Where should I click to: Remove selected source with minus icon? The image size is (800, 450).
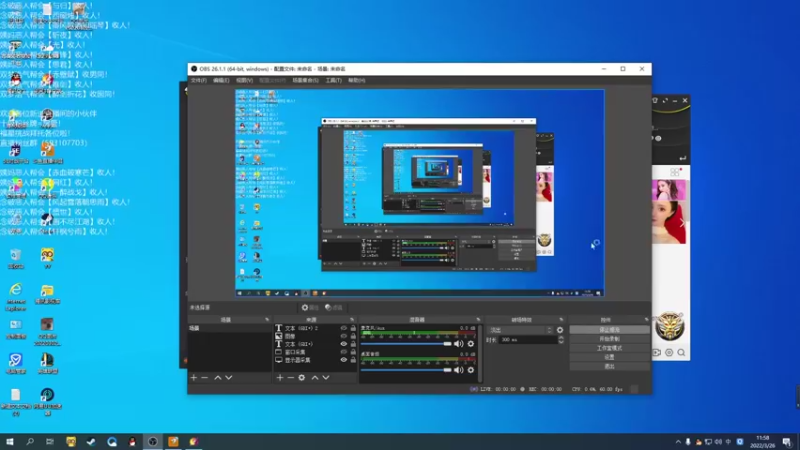tap(291, 378)
